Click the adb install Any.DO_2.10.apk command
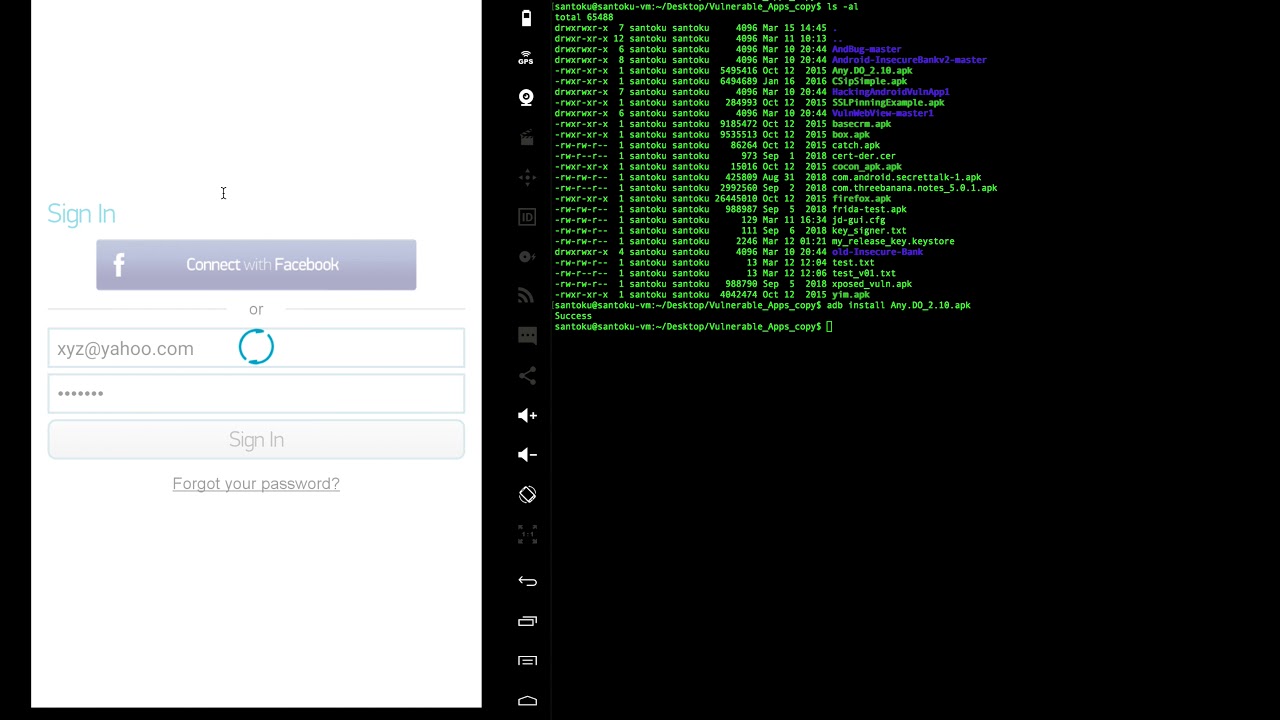 pyautogui.click(x=898, y=306)
